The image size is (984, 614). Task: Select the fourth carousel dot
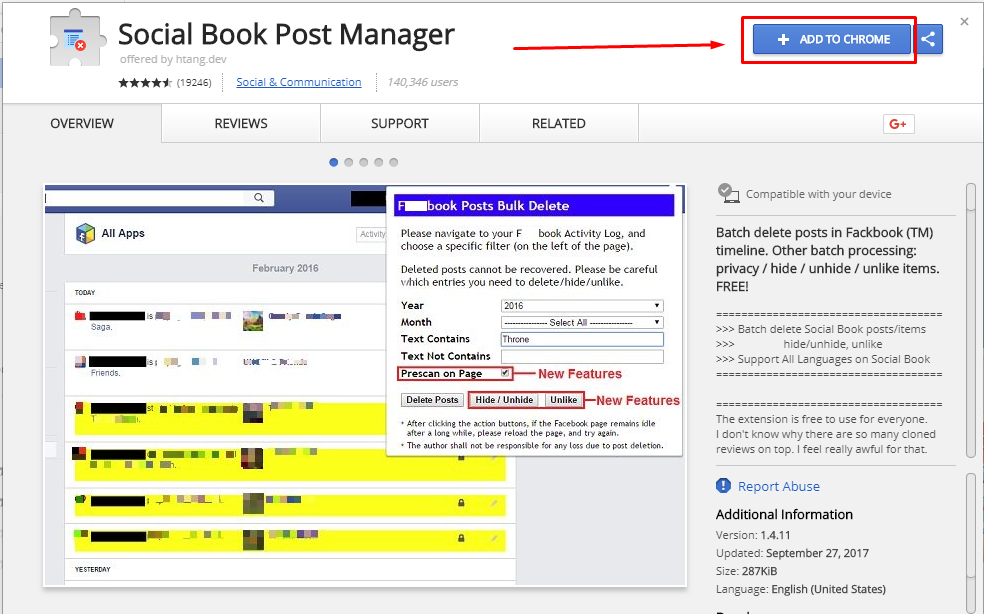[378, 163]
